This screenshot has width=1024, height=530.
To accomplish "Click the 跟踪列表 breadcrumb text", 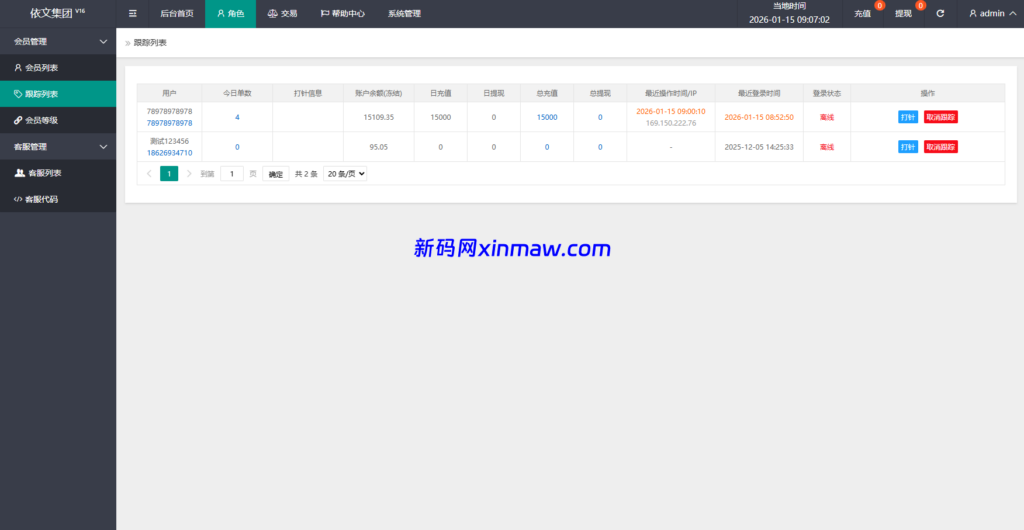I will tap(150, 42).
